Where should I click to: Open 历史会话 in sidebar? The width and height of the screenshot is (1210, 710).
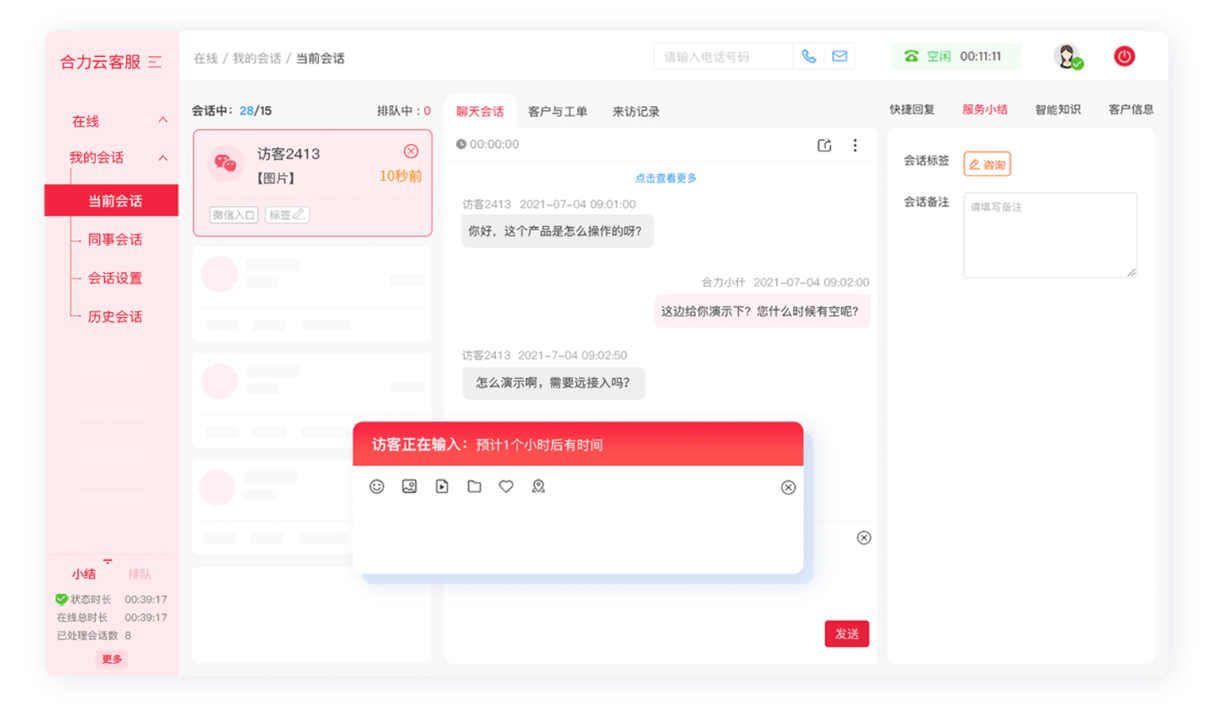pos(115,316)
